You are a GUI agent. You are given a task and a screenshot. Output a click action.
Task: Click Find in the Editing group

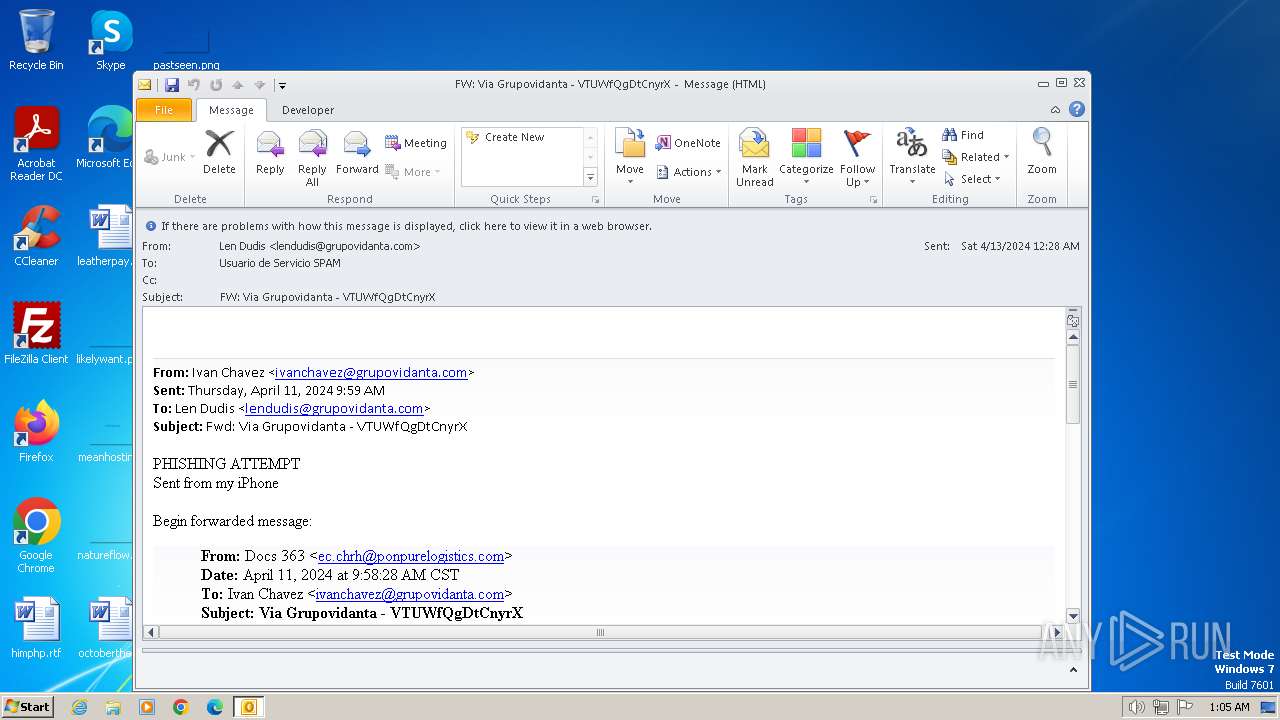963,135
